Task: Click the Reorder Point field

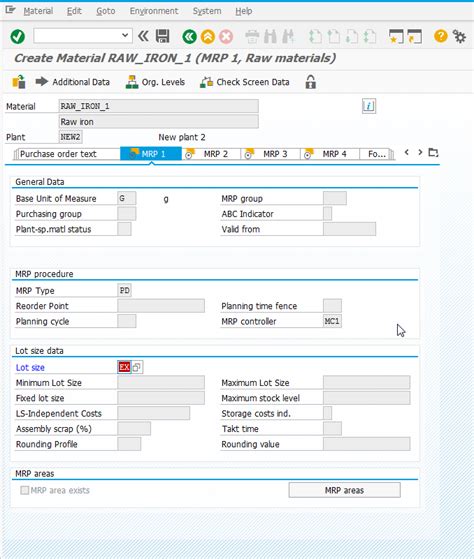Action: click(x=161, y=306)
